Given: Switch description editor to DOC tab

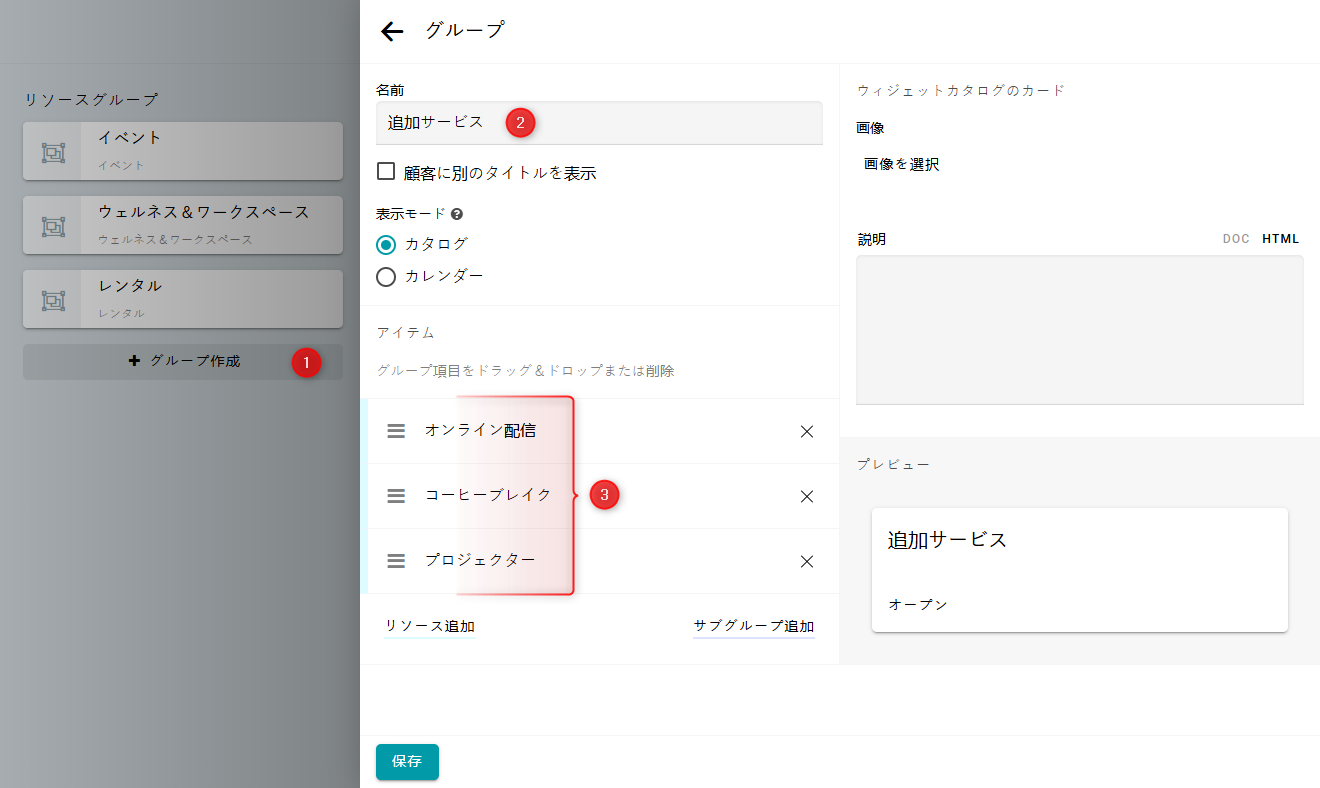Looking at the screenshot, I should pyautogui.click(x=1236, y=239).
